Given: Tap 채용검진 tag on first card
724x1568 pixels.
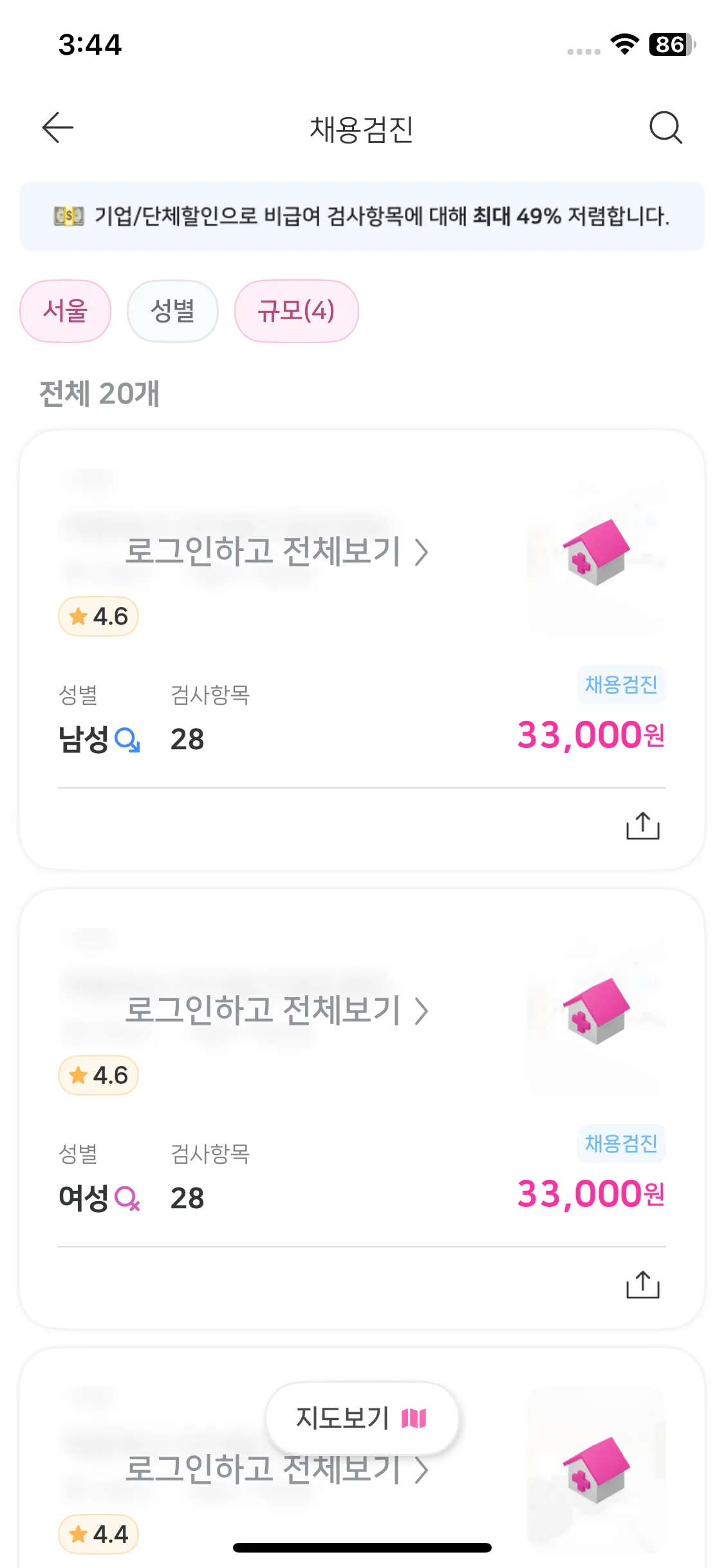Looking at the screenshot, I should click(x=621, y=684).
